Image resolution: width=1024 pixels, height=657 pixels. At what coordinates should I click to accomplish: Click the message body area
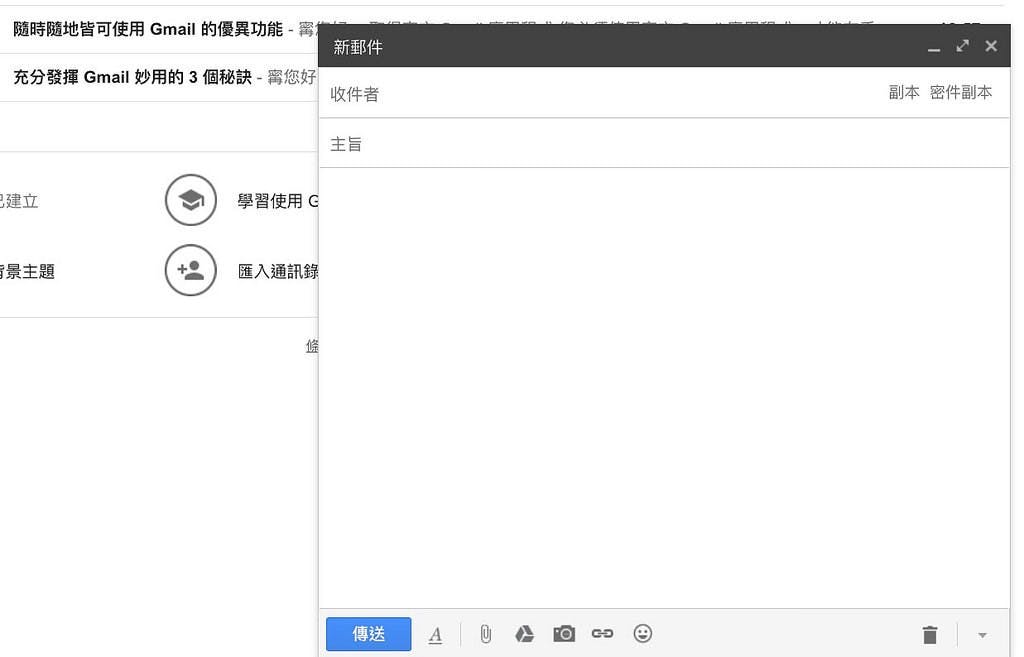[664, 389]
